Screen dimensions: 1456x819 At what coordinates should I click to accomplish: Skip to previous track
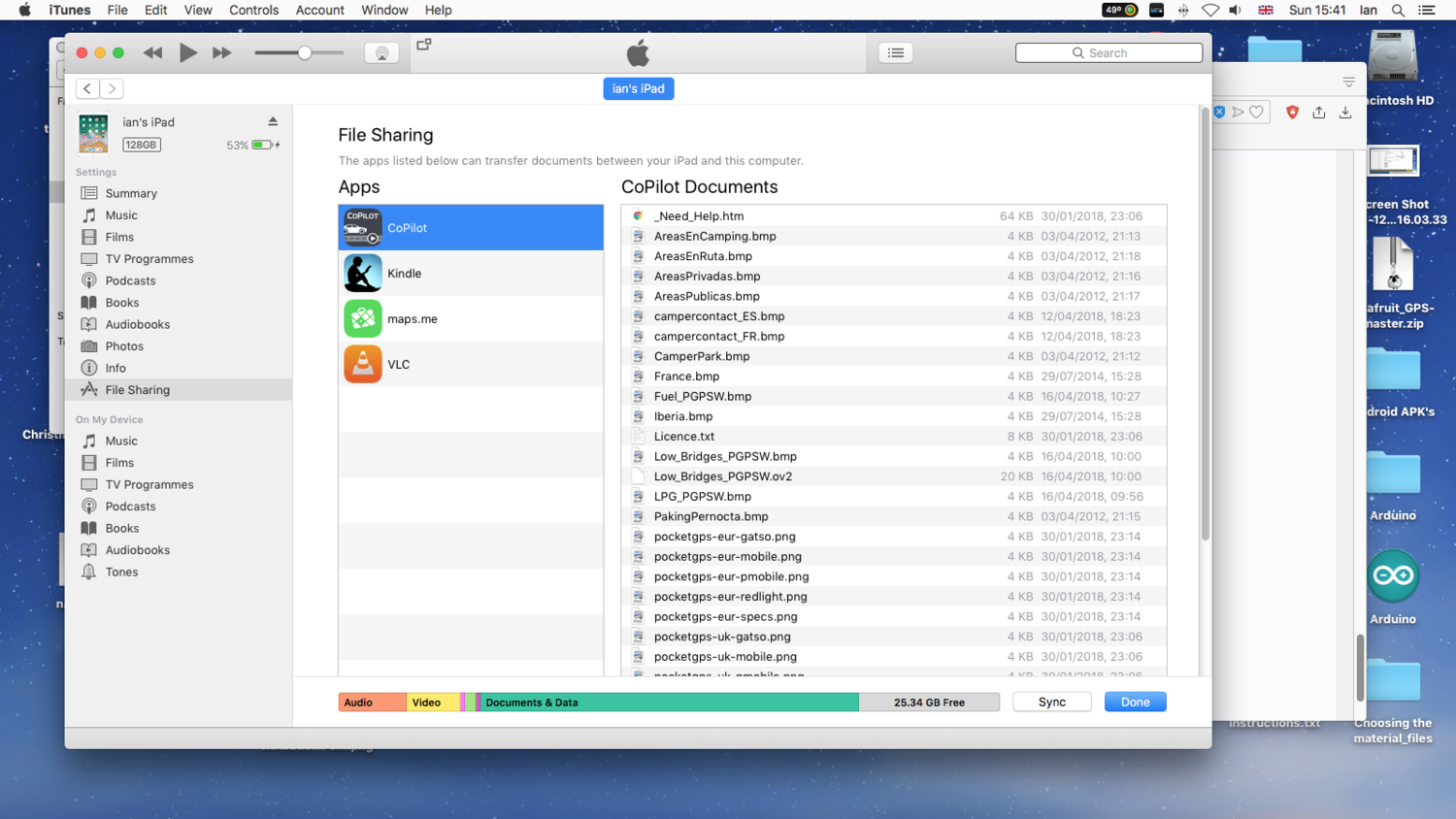pyautogui.click(x=152, y=53)
